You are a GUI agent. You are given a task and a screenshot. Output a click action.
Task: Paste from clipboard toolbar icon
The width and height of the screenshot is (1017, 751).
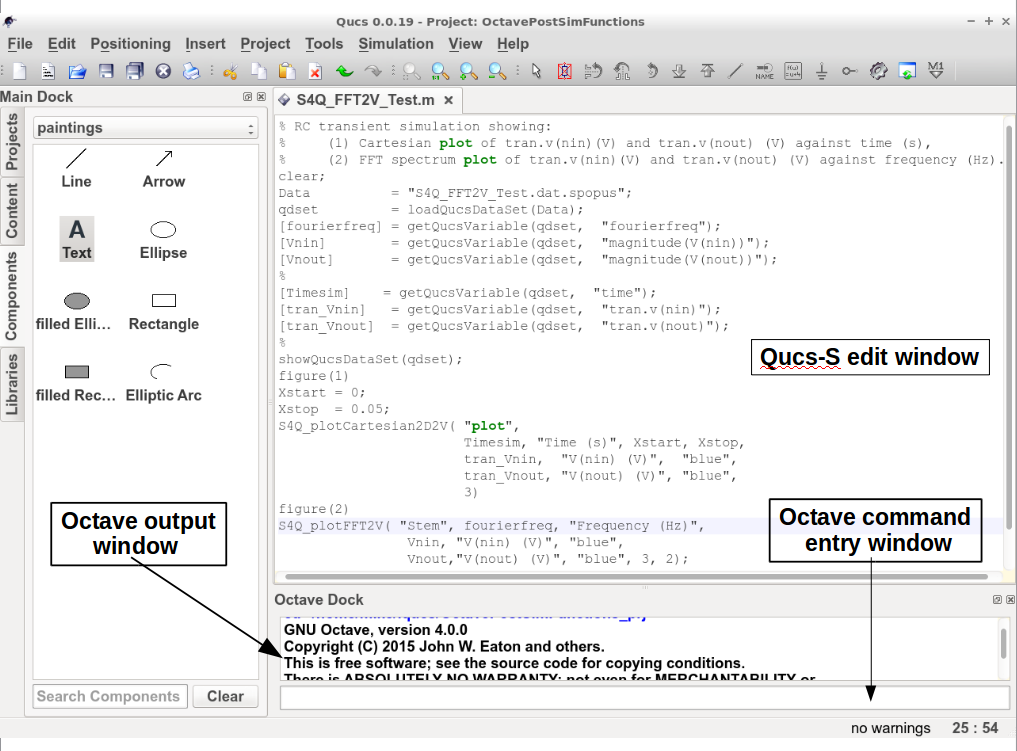[287, 71]
